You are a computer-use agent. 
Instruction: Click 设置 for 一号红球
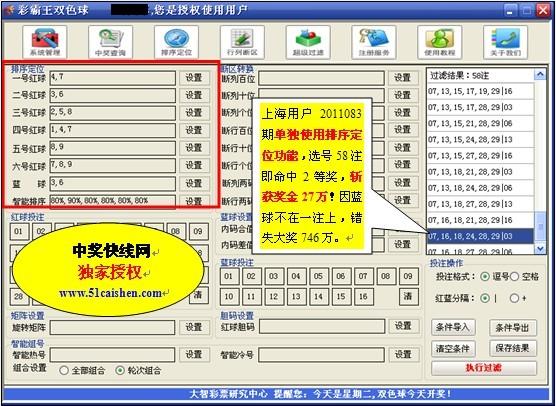tap(194, 78)
